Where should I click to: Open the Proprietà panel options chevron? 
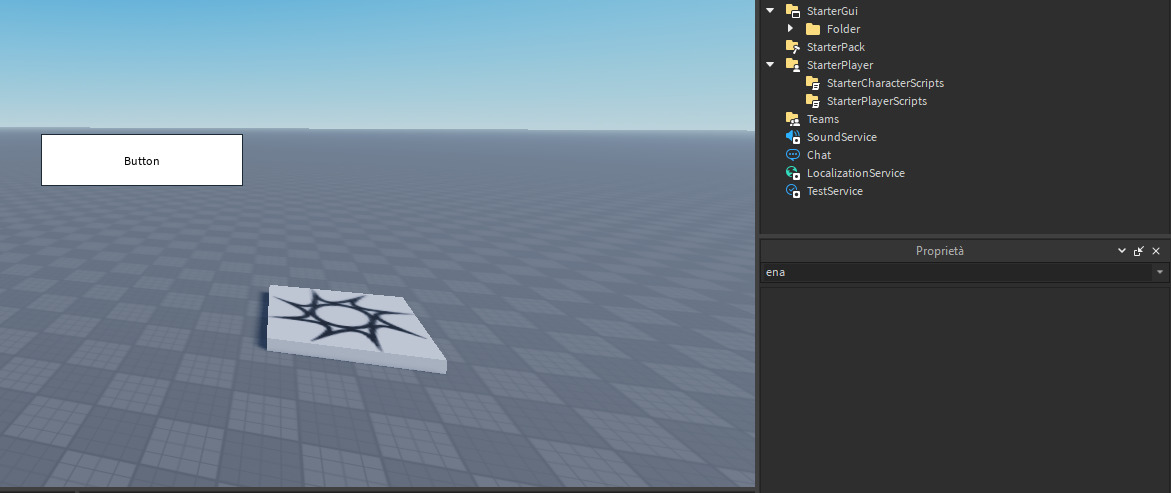[1122, 251]
